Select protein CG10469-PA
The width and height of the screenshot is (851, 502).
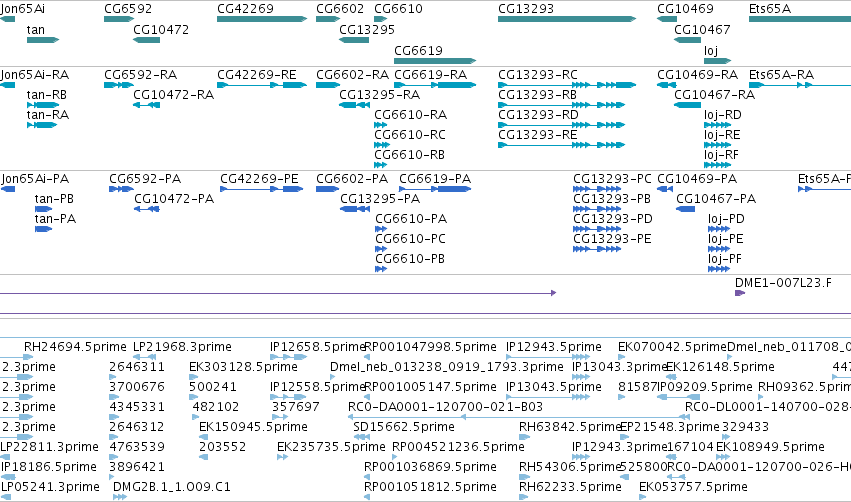click(x=697, y=179)
